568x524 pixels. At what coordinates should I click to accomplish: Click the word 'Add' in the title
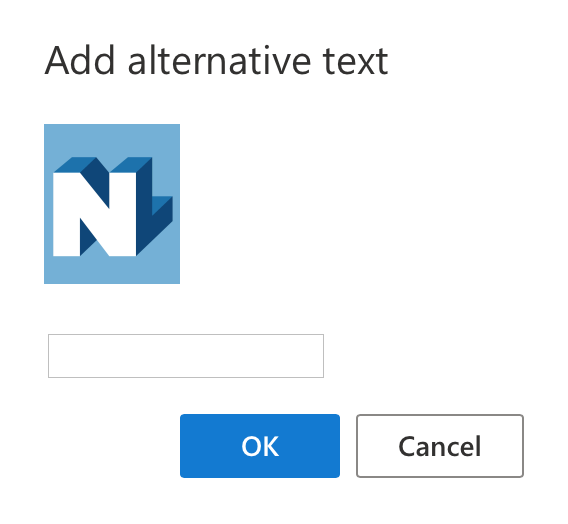[x=80, y=61]
